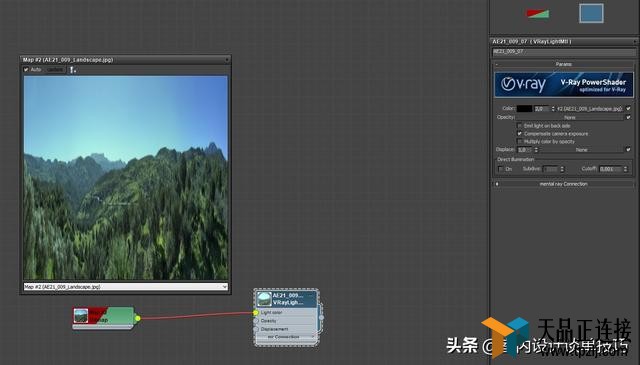Click the Subdivs spinner arrows
The height and width of the screenshot is (365, 640).
point(562,169)
